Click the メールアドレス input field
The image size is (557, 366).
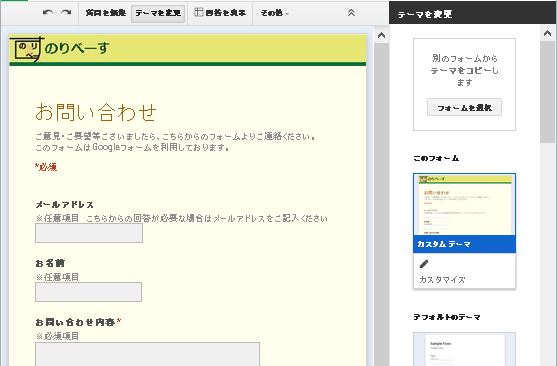[89, 233]
